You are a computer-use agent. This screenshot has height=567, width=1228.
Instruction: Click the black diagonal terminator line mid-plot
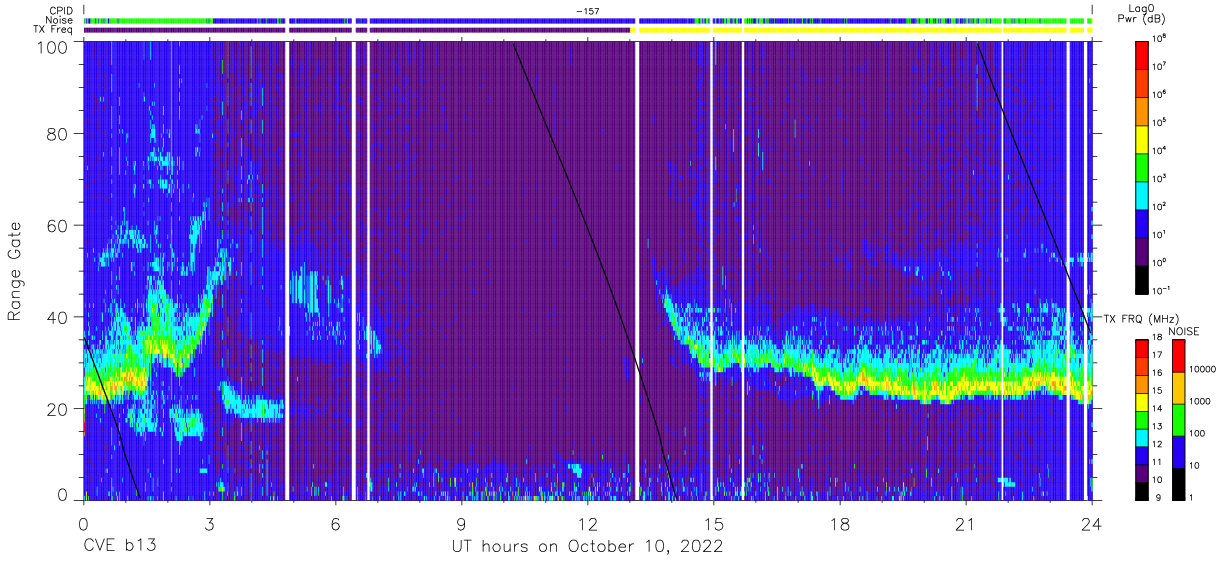595,270
